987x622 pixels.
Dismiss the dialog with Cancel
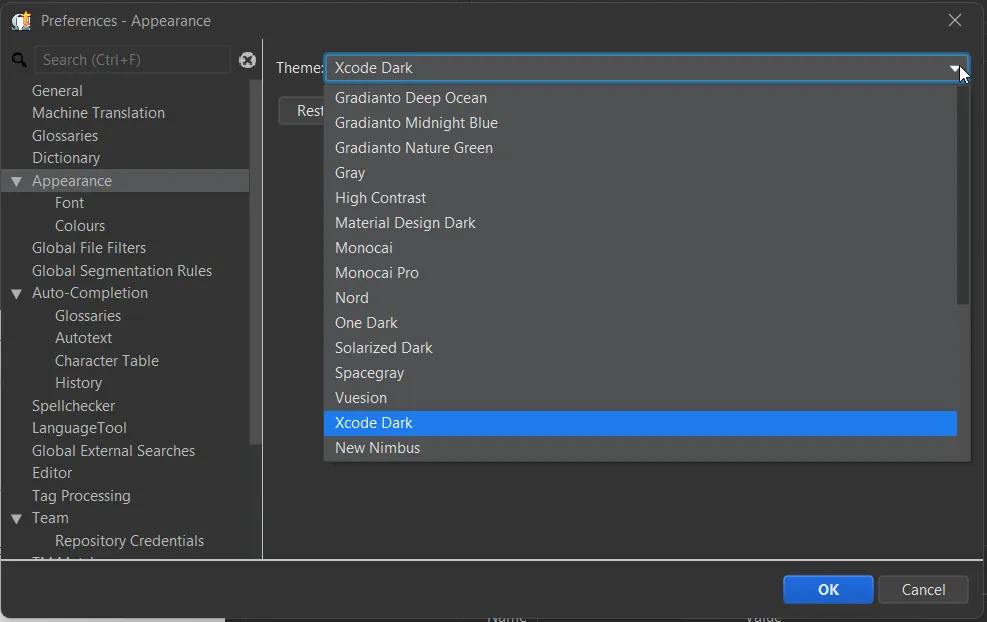point(922,589)
